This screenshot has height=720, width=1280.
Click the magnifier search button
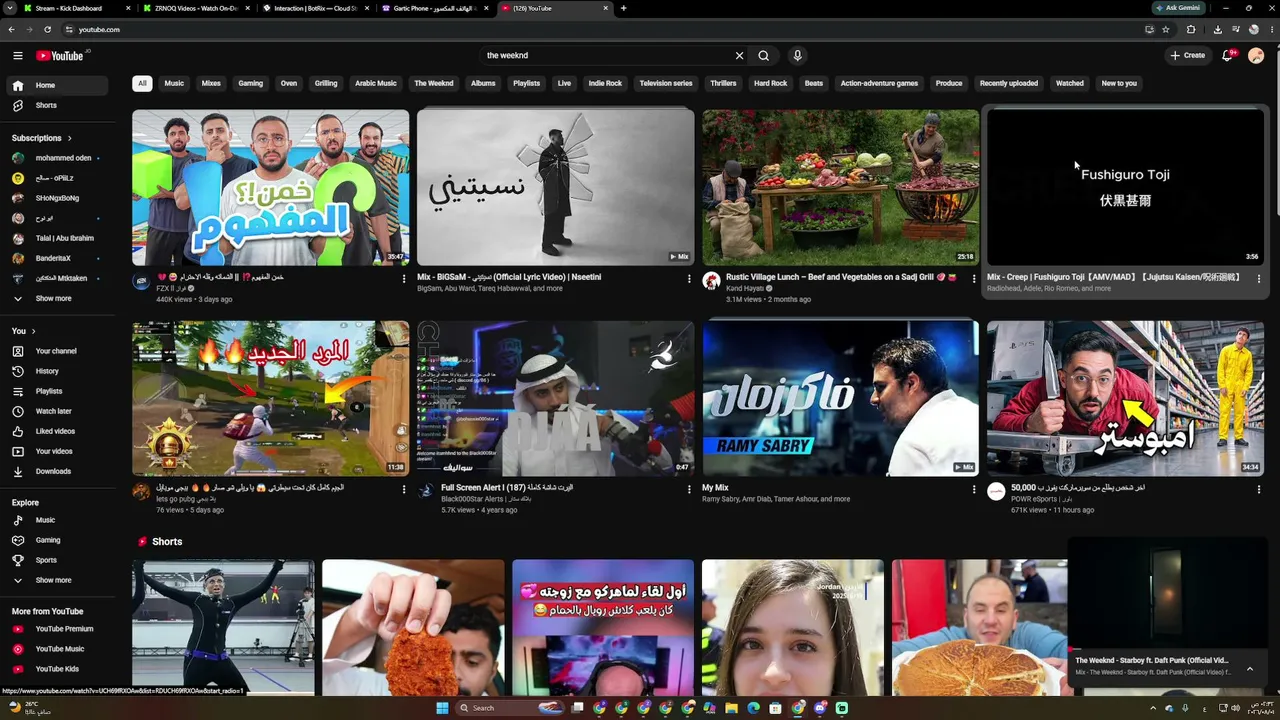[764, 56]
